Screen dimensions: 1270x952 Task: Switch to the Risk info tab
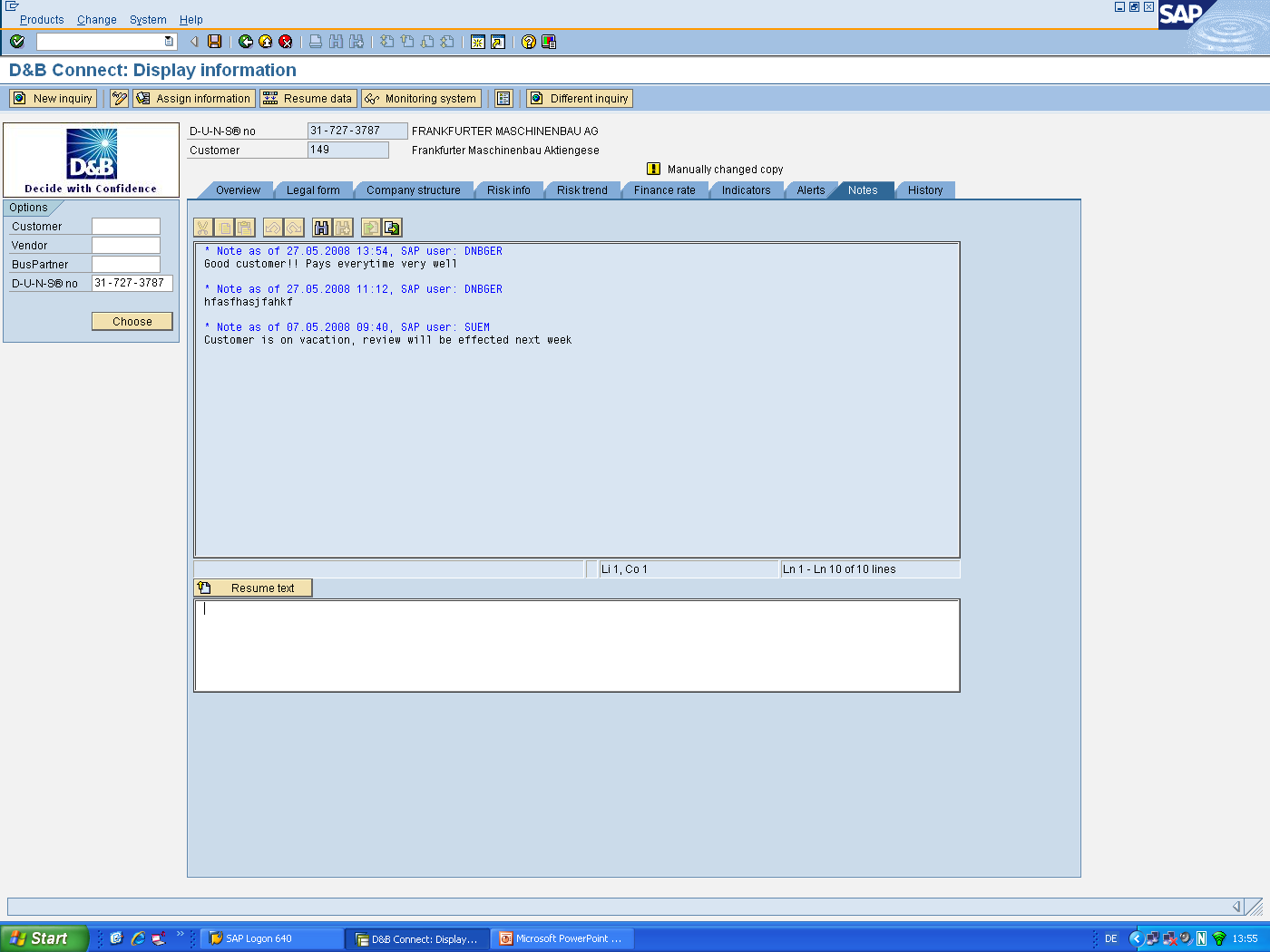pyautogui.click(x=509, y=190)
